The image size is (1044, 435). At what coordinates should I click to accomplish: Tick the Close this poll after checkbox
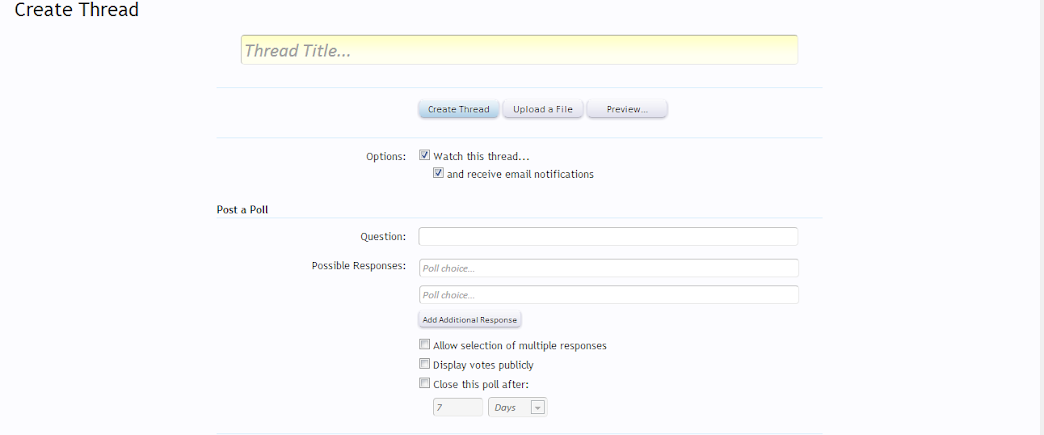425,384
